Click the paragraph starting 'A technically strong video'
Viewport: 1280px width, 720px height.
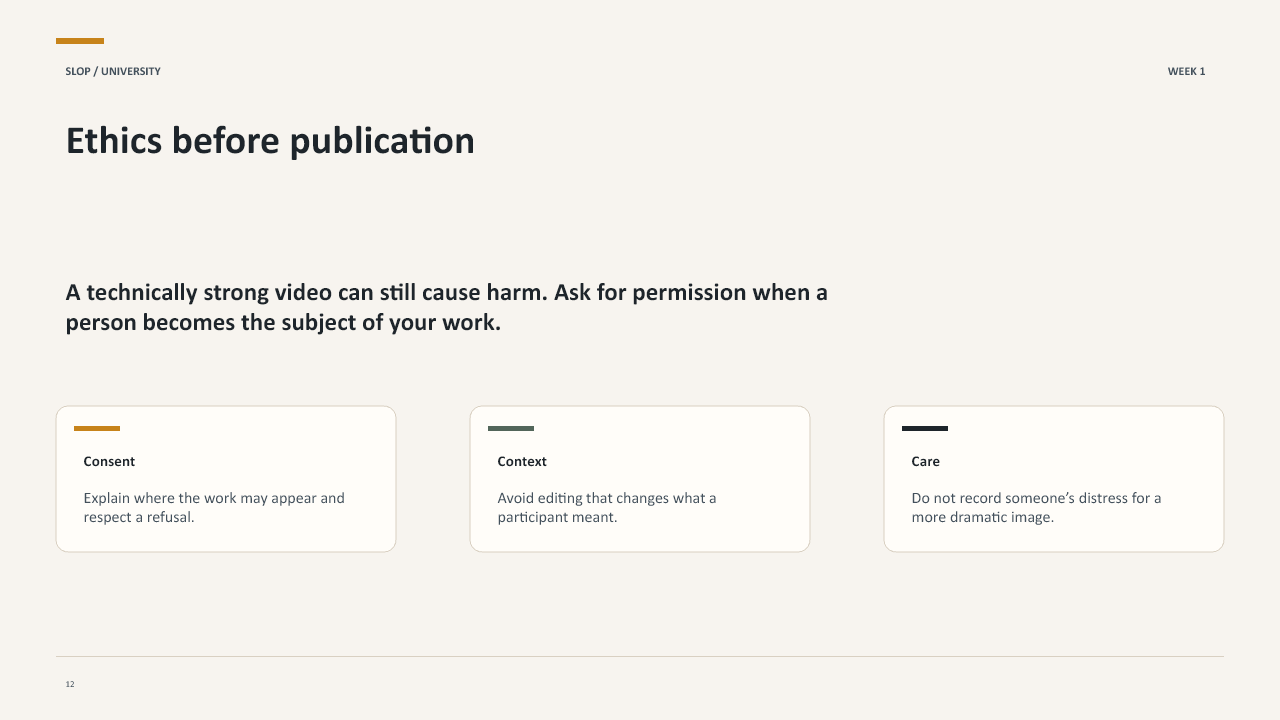[x=447, y=307]
